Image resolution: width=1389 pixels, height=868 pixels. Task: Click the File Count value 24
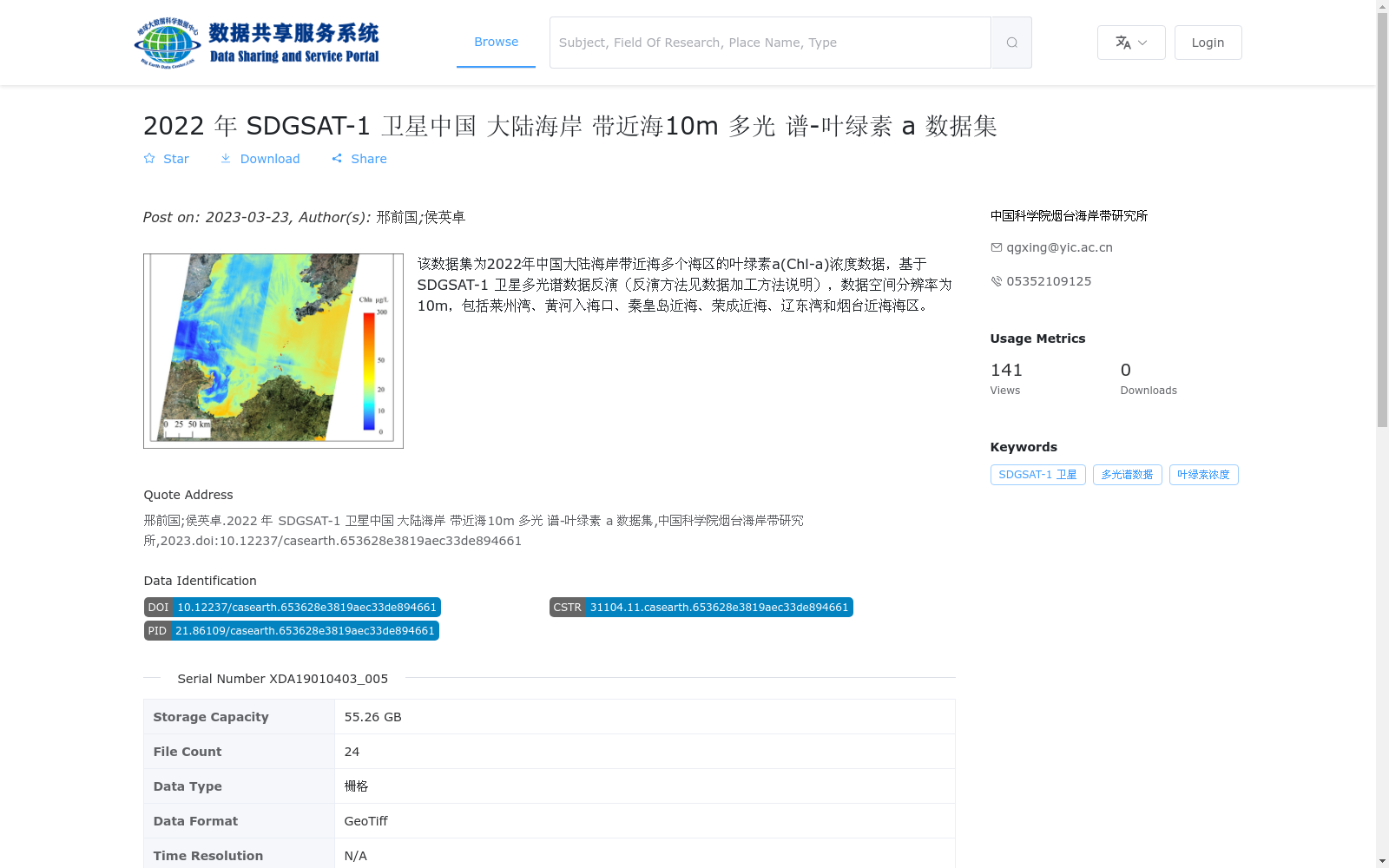click(352, 752)
